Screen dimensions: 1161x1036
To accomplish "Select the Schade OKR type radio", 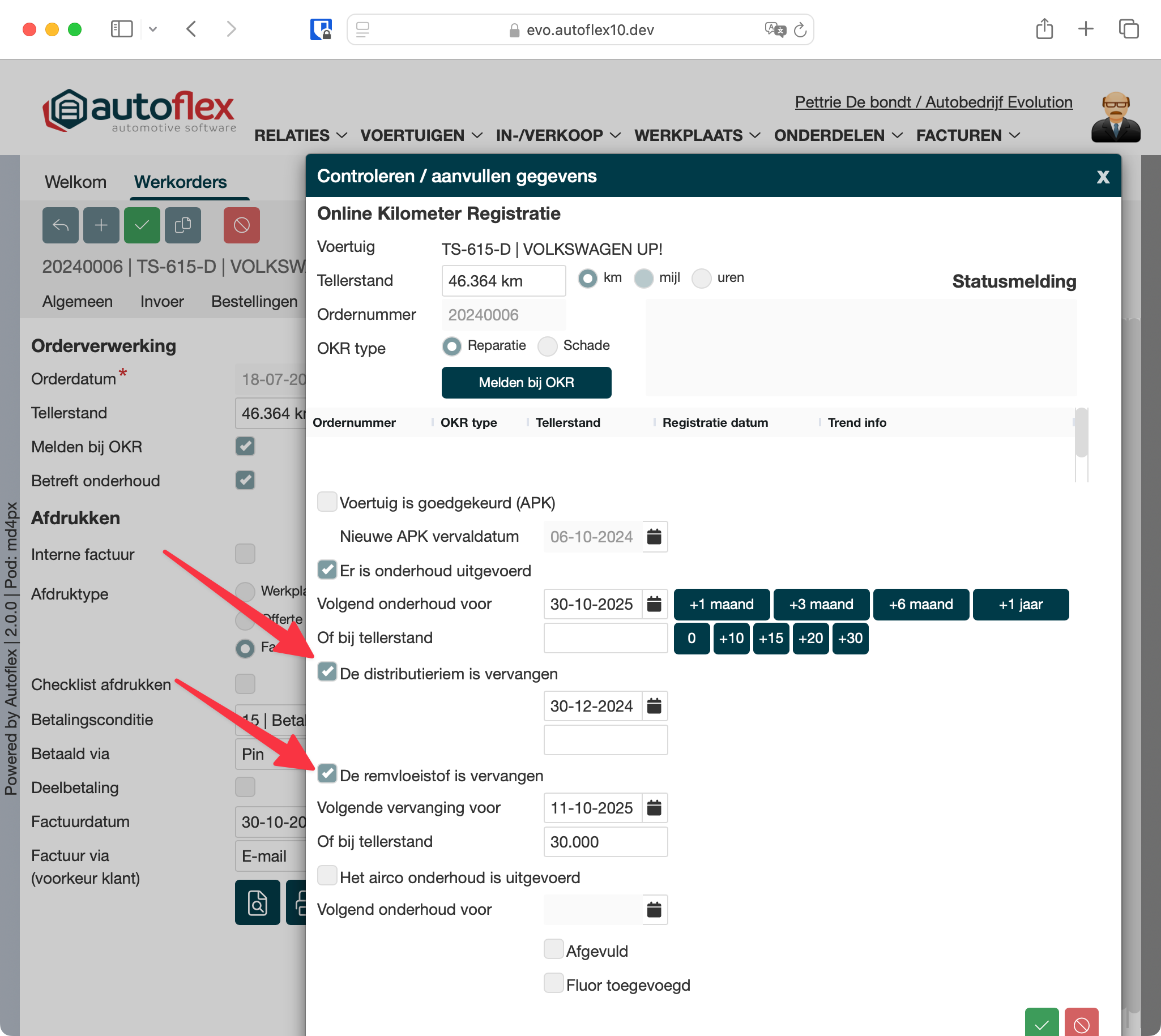I will point(547,346).
